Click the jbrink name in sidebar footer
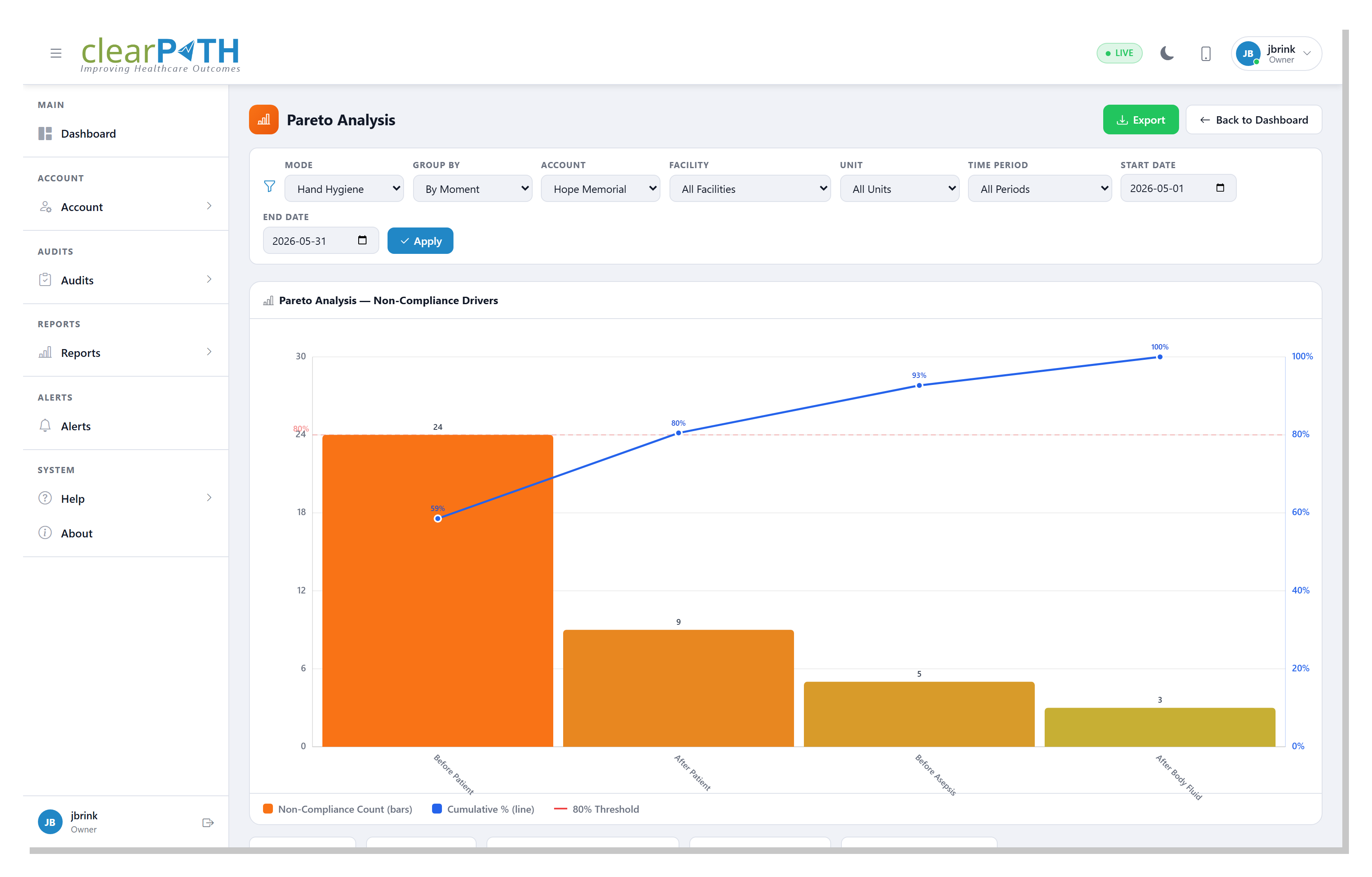Screen dimensions: 1372x877 84,816
